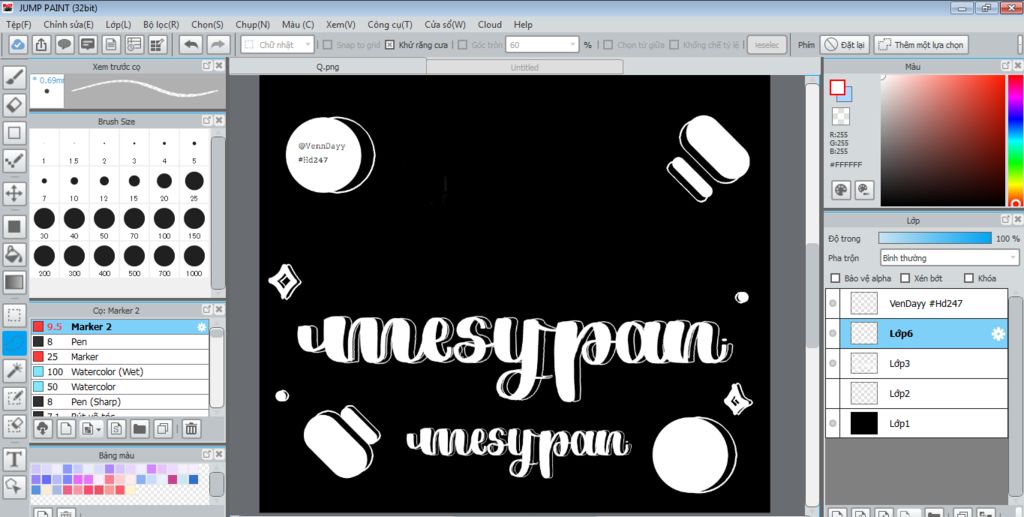Open the brush folder icon
Viewport: 1024px width, 517px height.
point(138,429)
